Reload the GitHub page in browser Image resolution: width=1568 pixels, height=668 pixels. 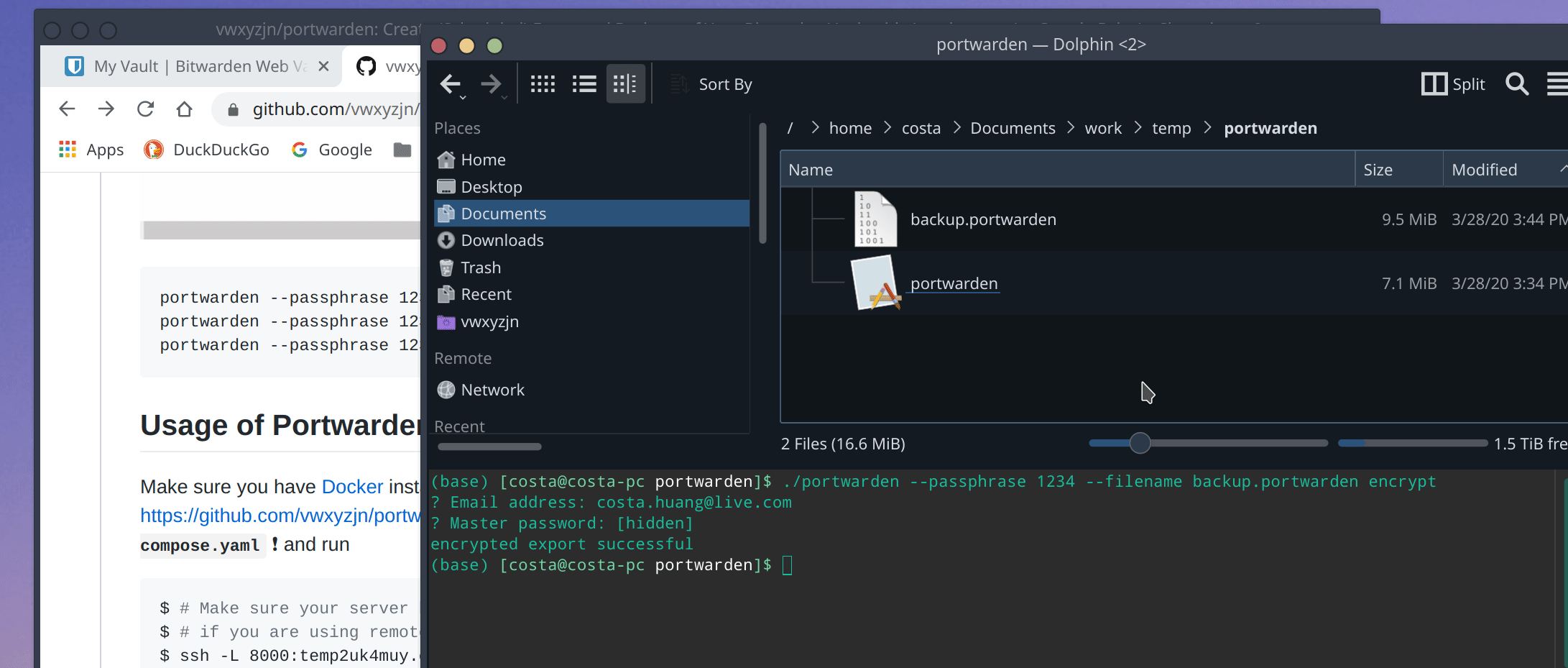click(x=146, y=109)
